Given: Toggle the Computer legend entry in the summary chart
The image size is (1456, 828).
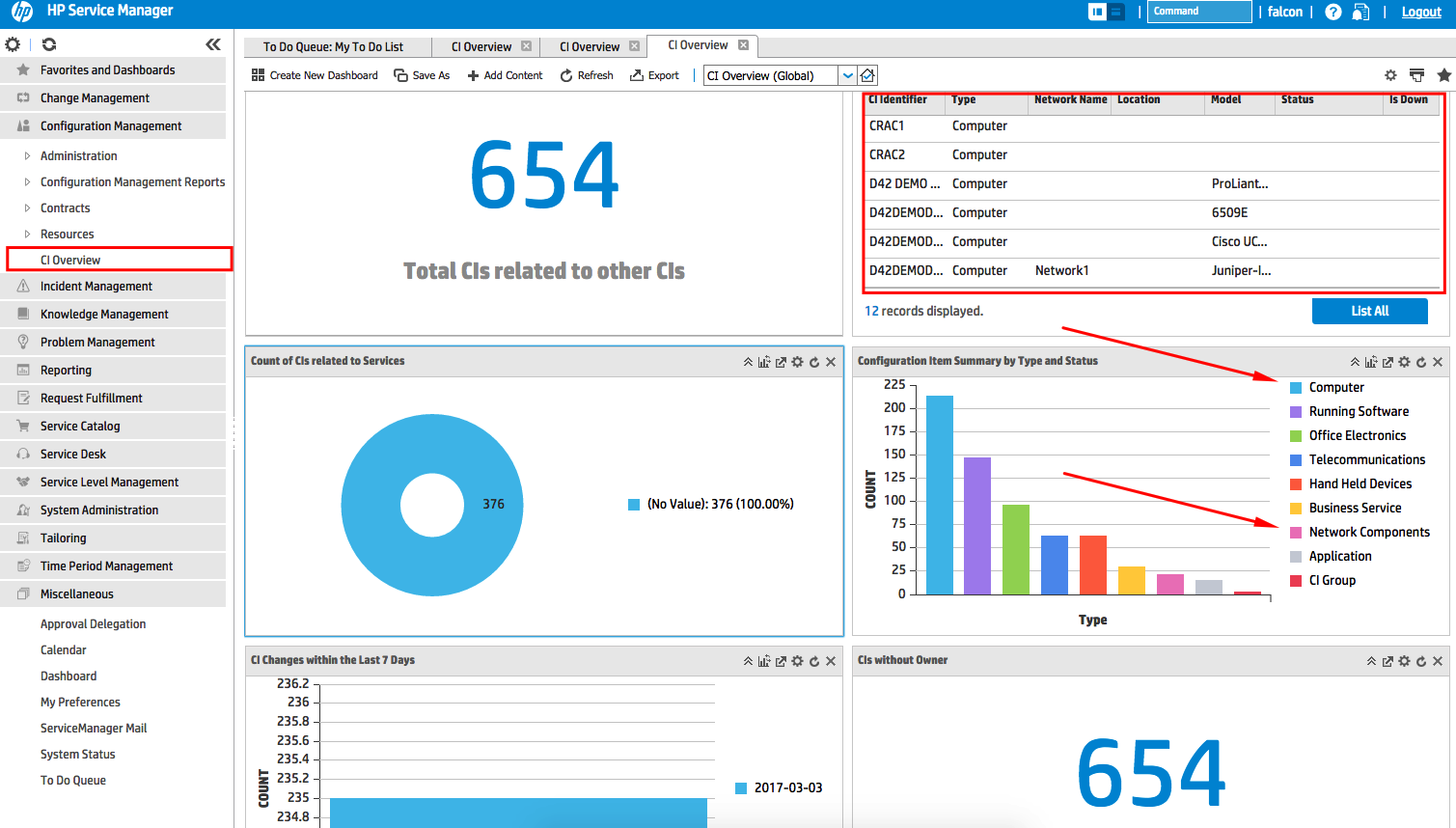Looking at the screenshot, I should pyautogui.click(x=1335, y=387).
